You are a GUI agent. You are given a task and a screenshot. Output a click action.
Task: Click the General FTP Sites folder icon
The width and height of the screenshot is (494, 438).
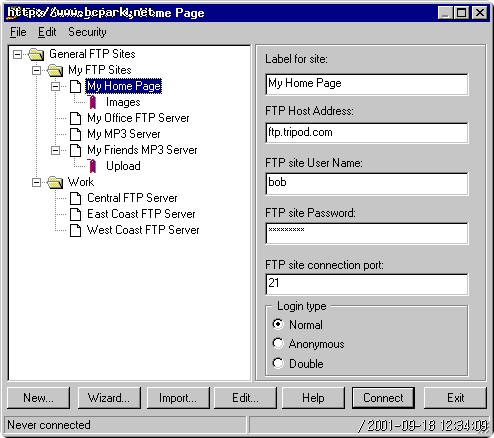36,54
